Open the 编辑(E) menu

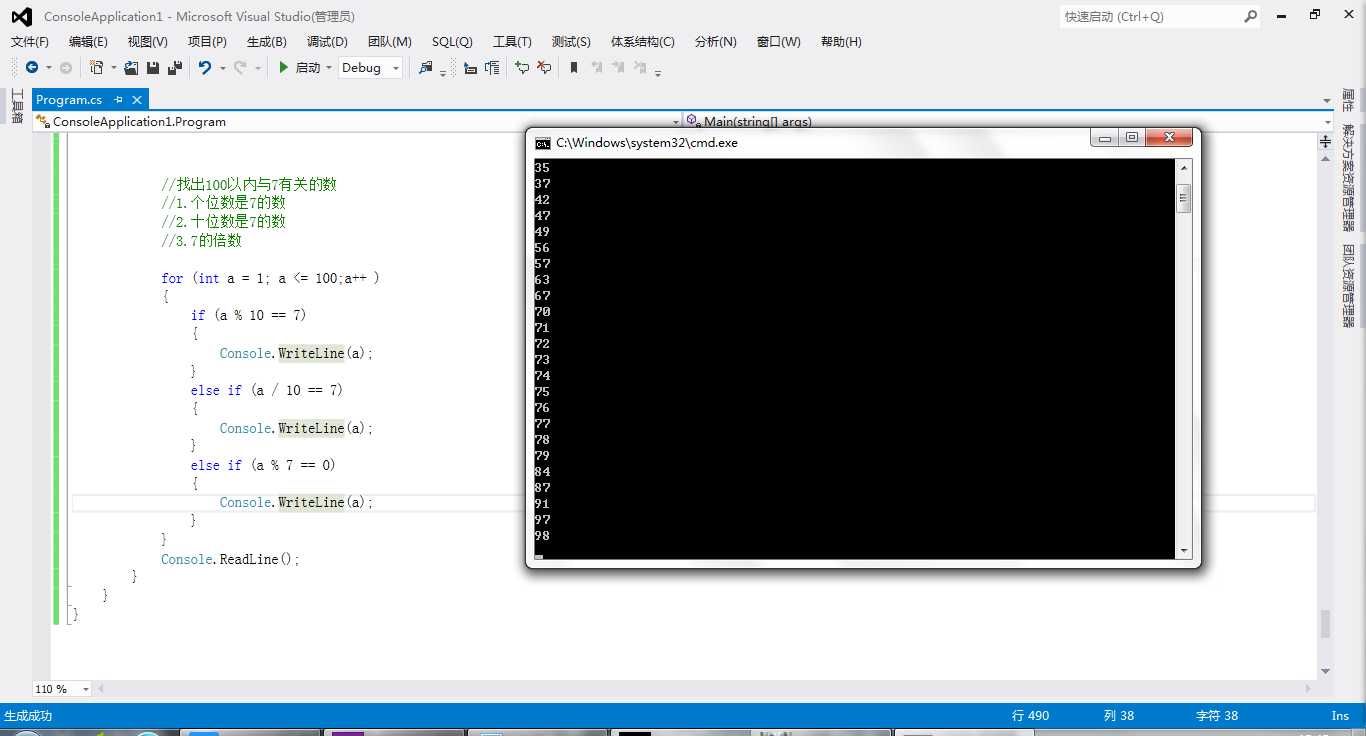tap(88, 42)
